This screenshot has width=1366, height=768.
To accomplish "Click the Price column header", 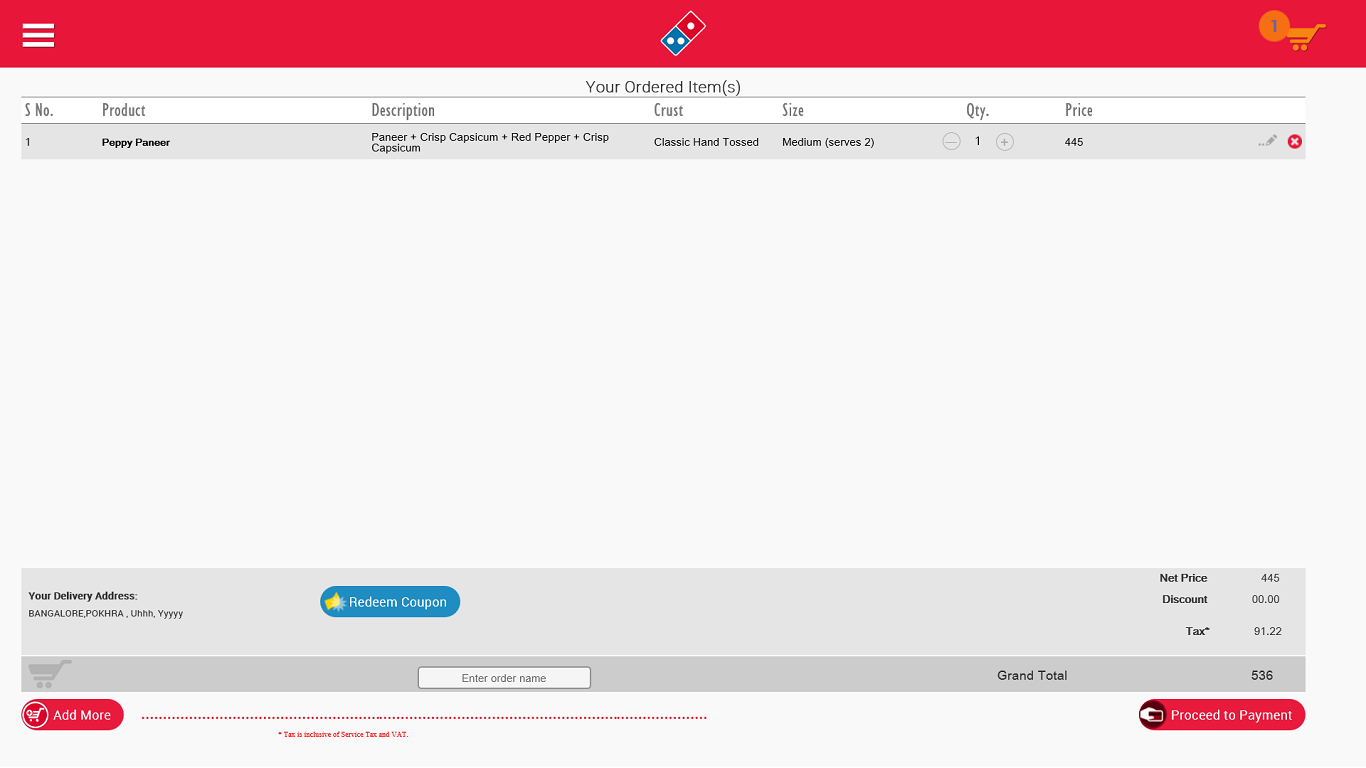I will pos(1079,110).
